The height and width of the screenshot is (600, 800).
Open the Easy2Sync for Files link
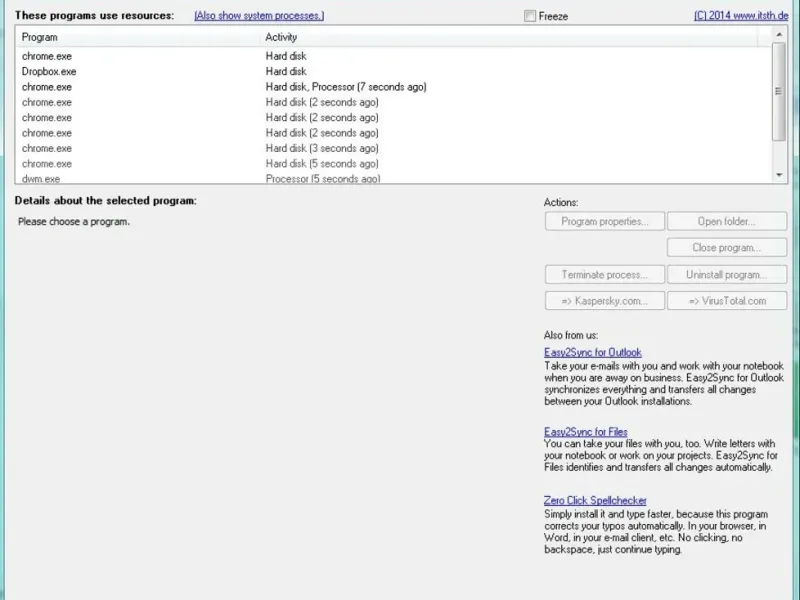(585, 432)
